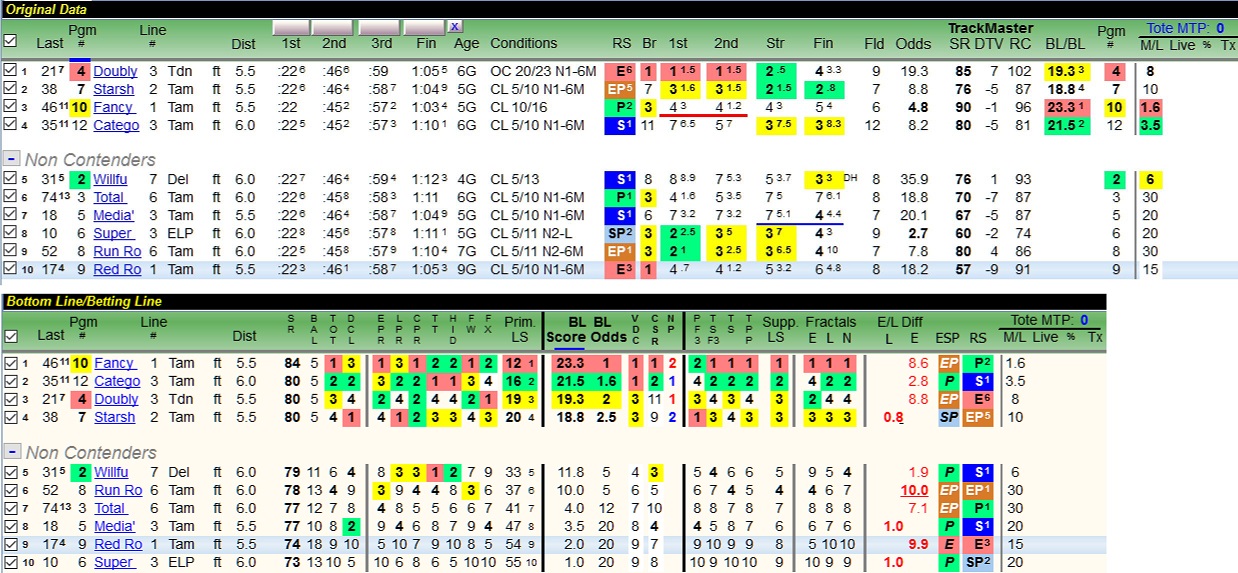Viewport: 1238px width, 573px height.
Task: Click the E/L Diff column header
Action: 900,321
